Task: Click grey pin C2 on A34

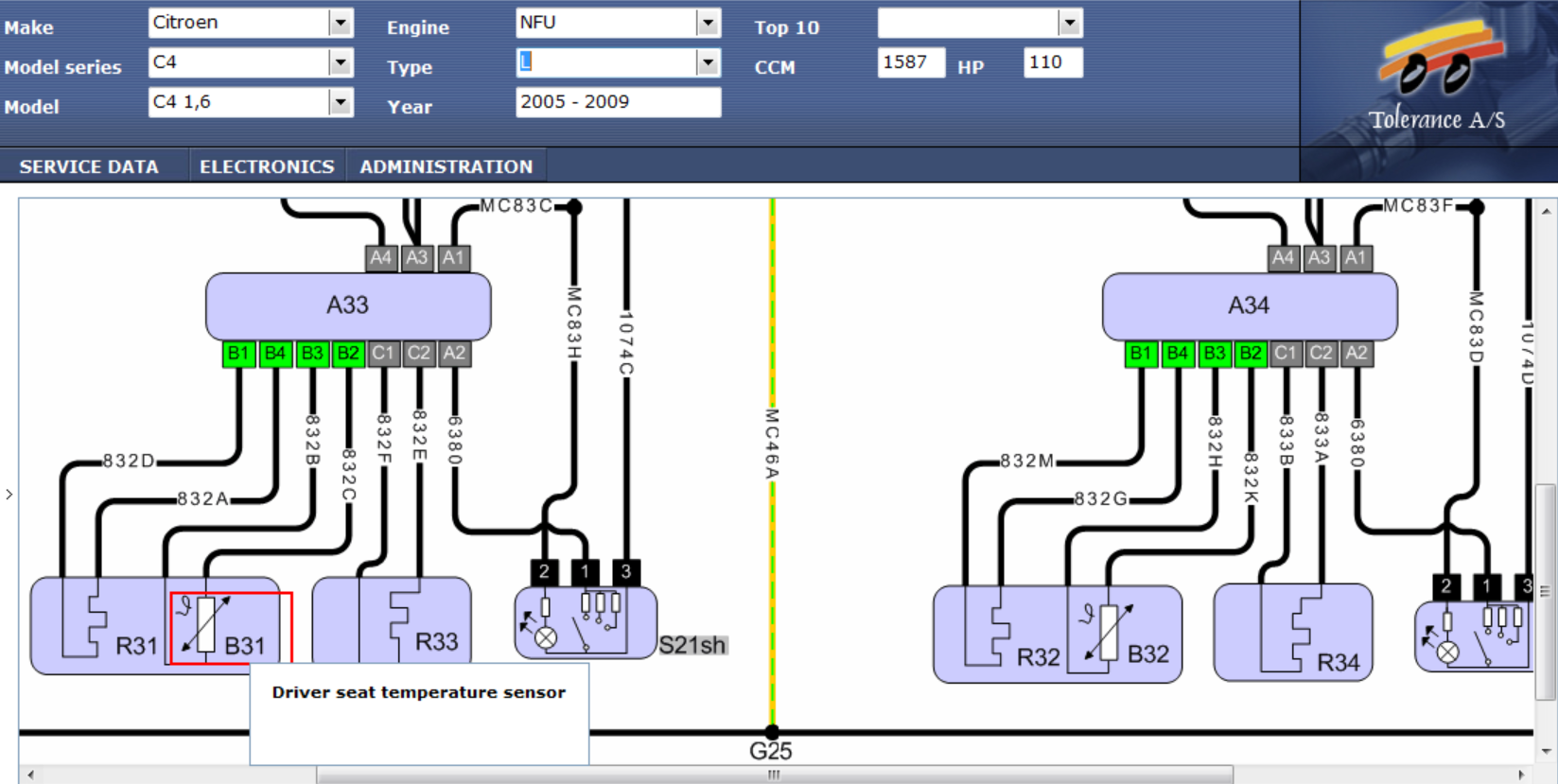Action: [1322, 354]
